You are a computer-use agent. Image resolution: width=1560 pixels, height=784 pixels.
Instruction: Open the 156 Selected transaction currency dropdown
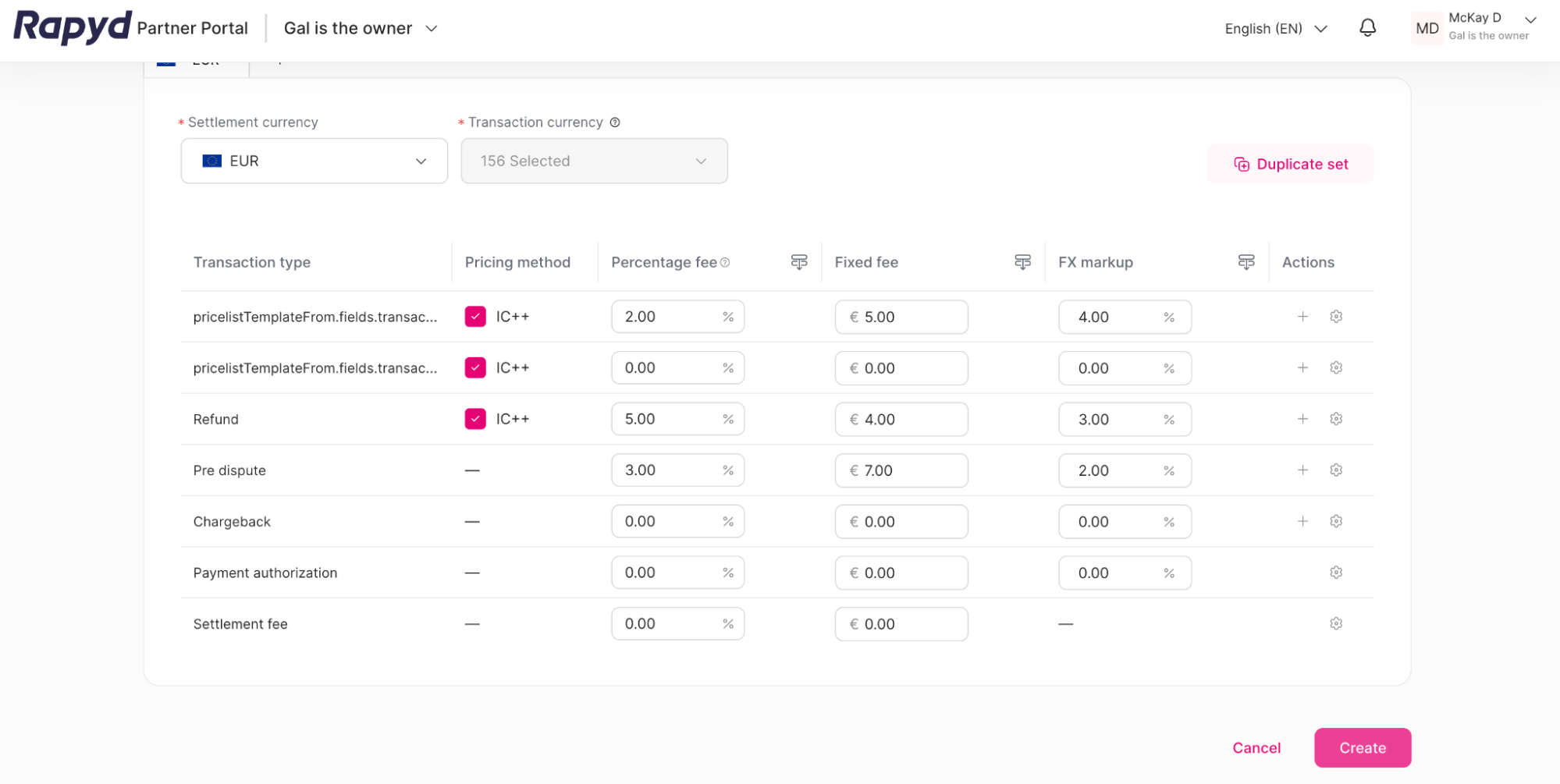[593, 161]
